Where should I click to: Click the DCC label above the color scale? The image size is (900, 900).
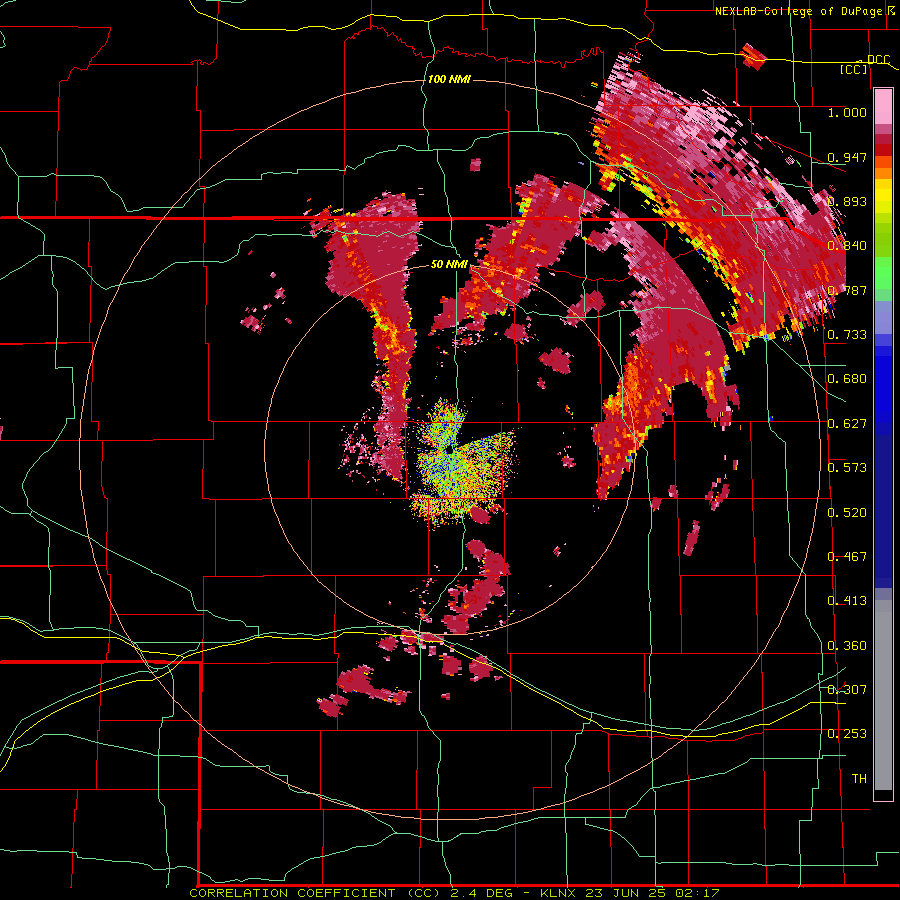pyautogui.click(x=878, y=59)
